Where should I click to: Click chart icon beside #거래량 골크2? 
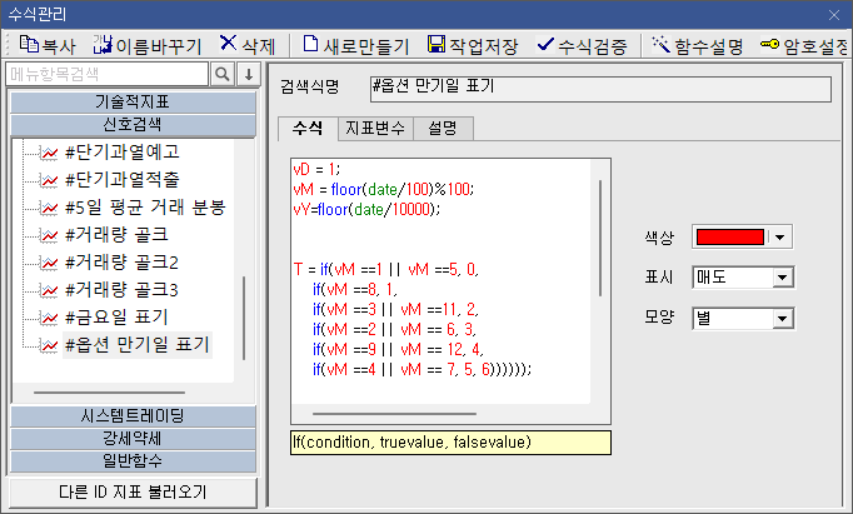point(49,263)
